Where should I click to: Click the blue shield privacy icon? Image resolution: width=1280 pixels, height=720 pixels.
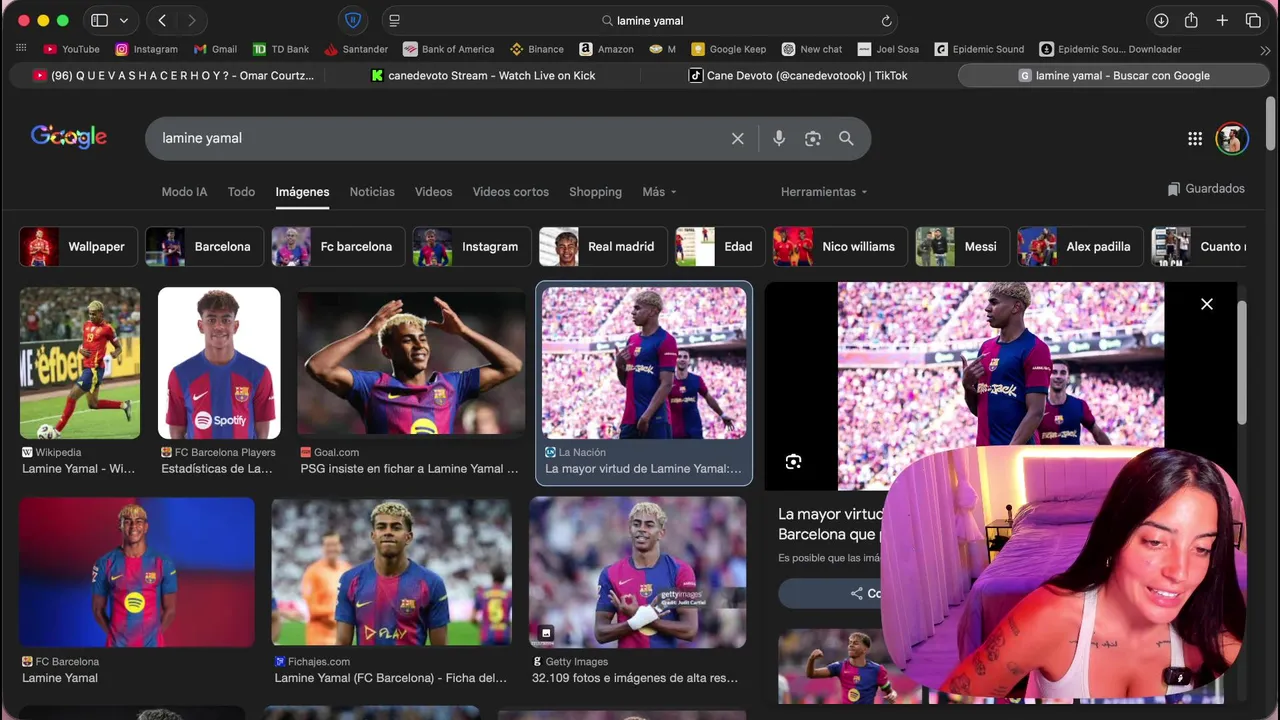[352, 20]
